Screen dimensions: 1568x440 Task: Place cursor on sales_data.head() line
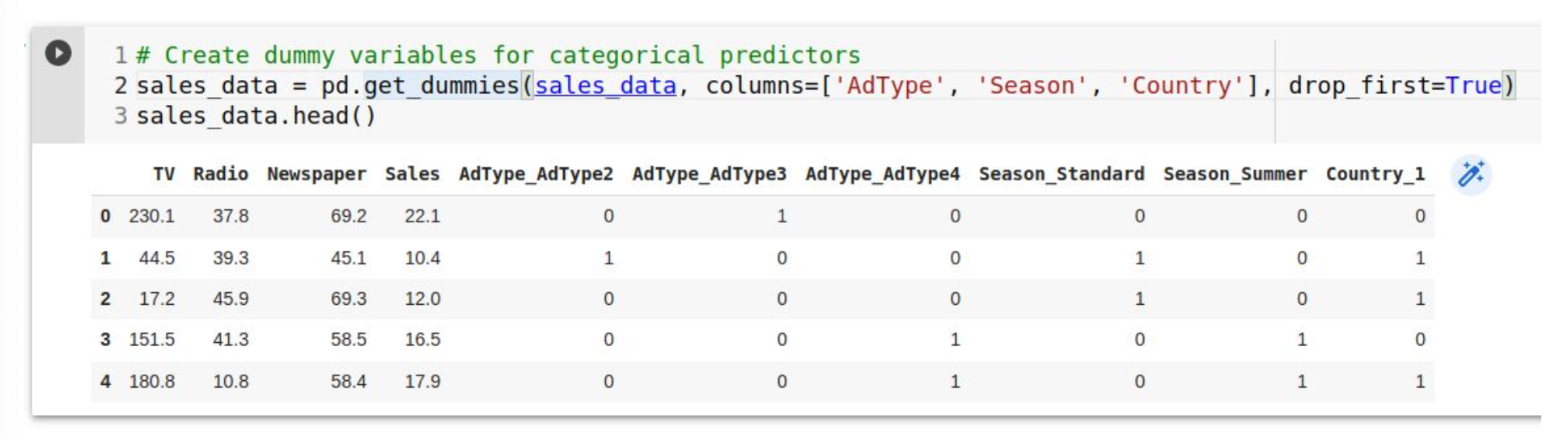[256, 116]
